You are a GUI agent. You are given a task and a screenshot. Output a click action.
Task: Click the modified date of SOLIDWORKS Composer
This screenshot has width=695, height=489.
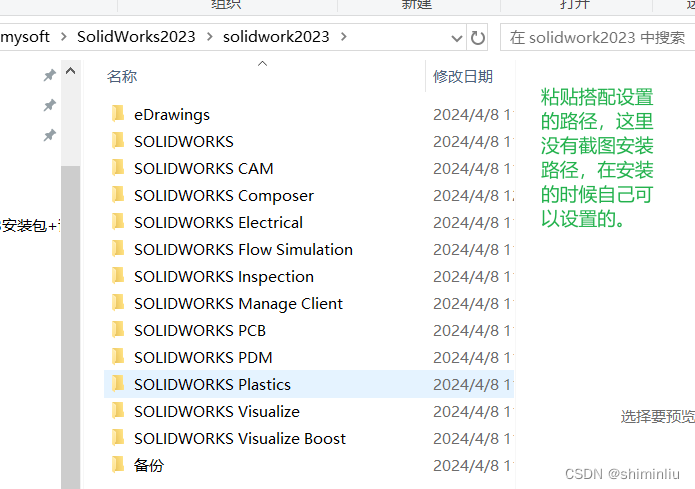coord(472,196)
